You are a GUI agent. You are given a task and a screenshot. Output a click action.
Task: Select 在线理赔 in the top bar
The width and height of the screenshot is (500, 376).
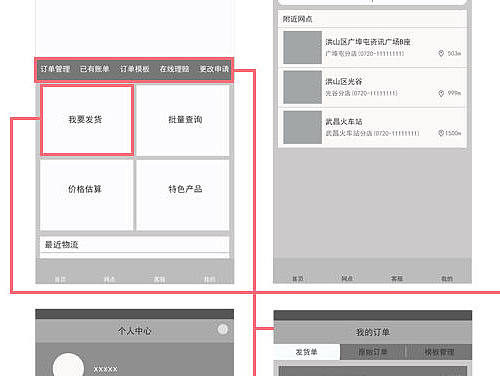pyautogui.click(x=174, y=69)
